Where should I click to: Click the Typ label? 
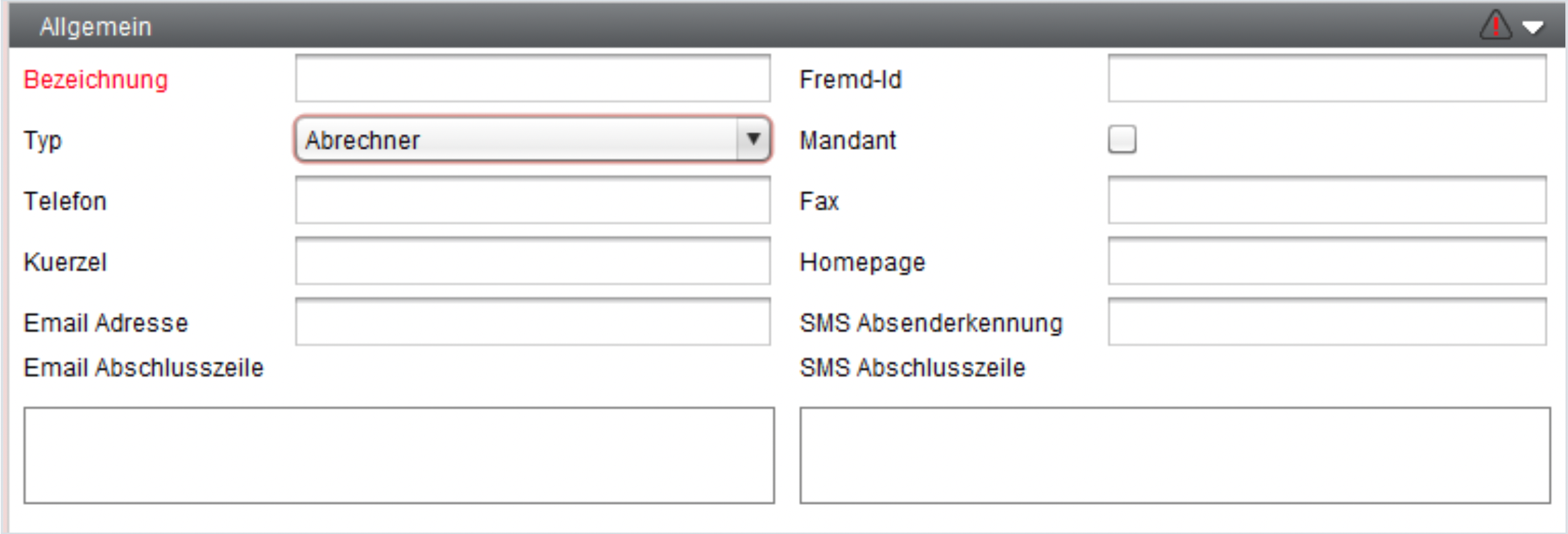[43, 141]
